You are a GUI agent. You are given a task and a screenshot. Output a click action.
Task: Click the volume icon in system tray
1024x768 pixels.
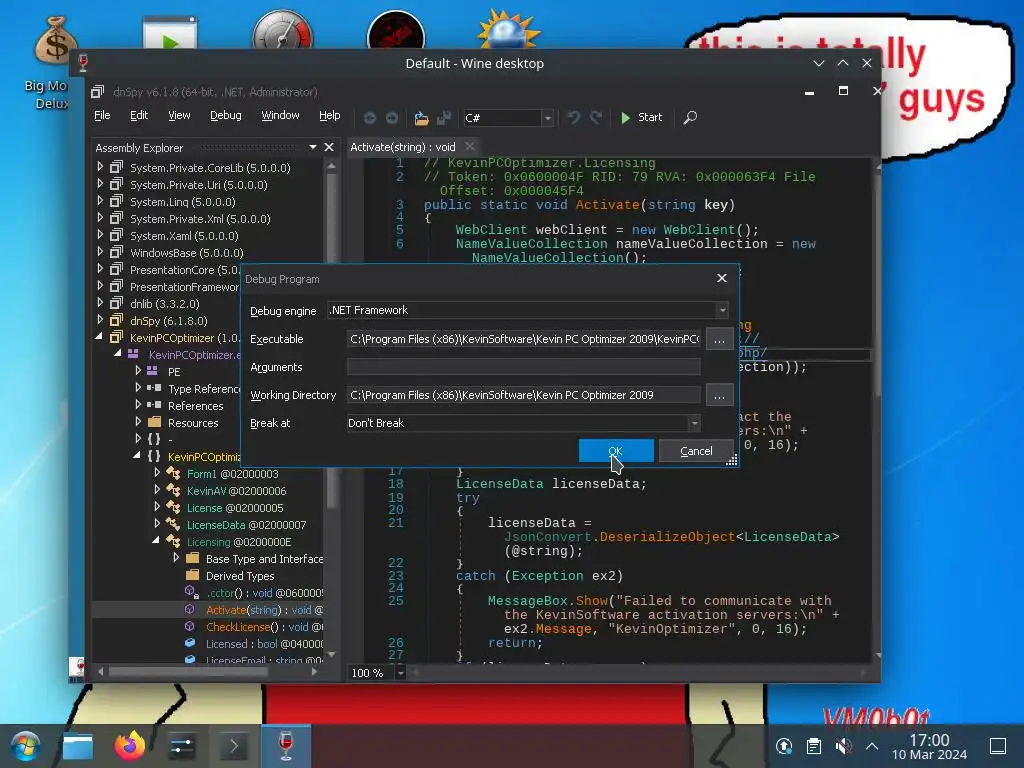843,746
